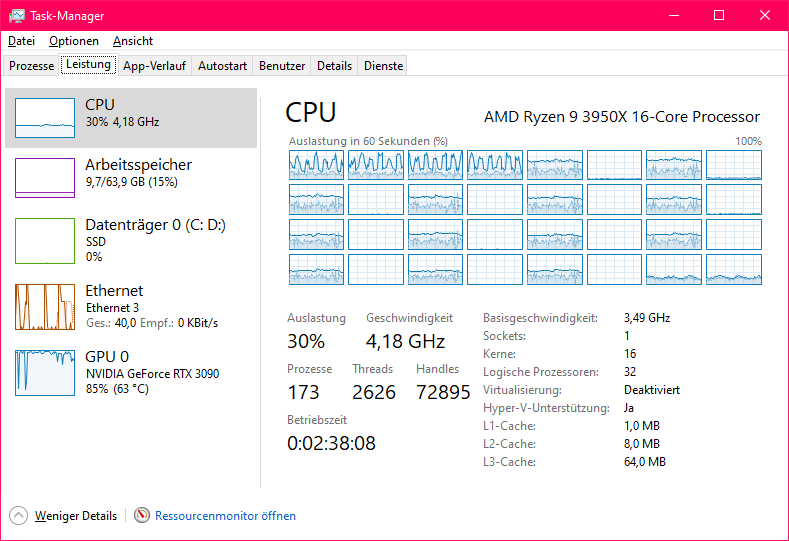Screen dimensions: 789x541
Task: Open the Ansicht menu
Action: [133, 41]
